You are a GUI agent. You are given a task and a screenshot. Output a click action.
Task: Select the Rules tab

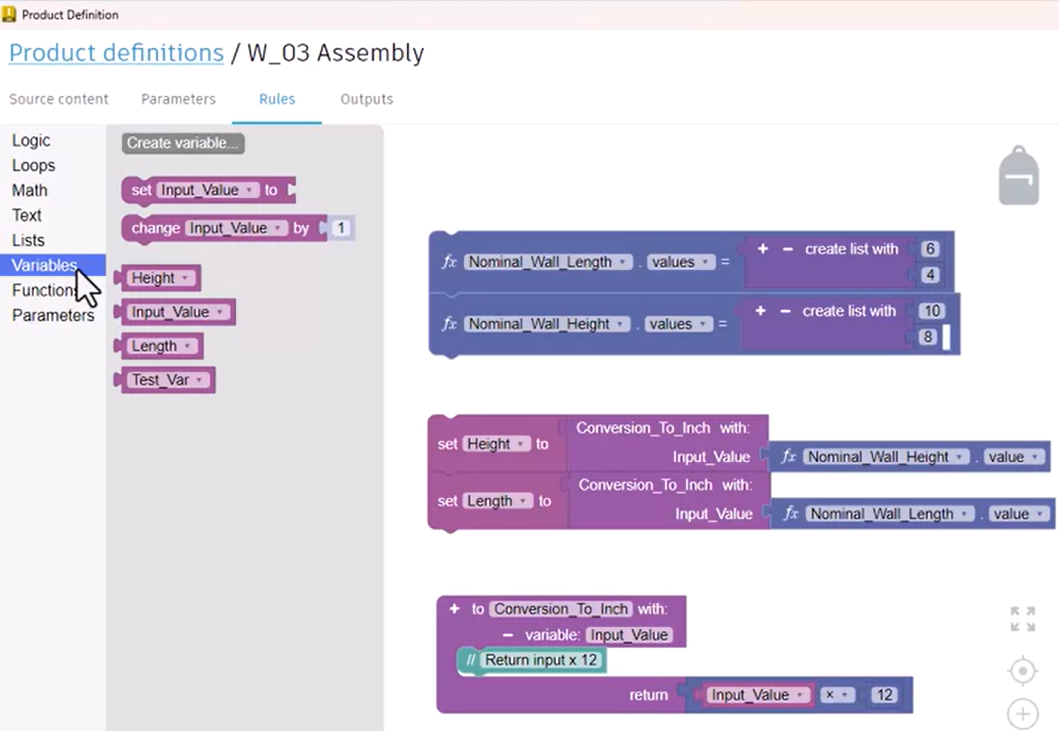click(277, 99)
